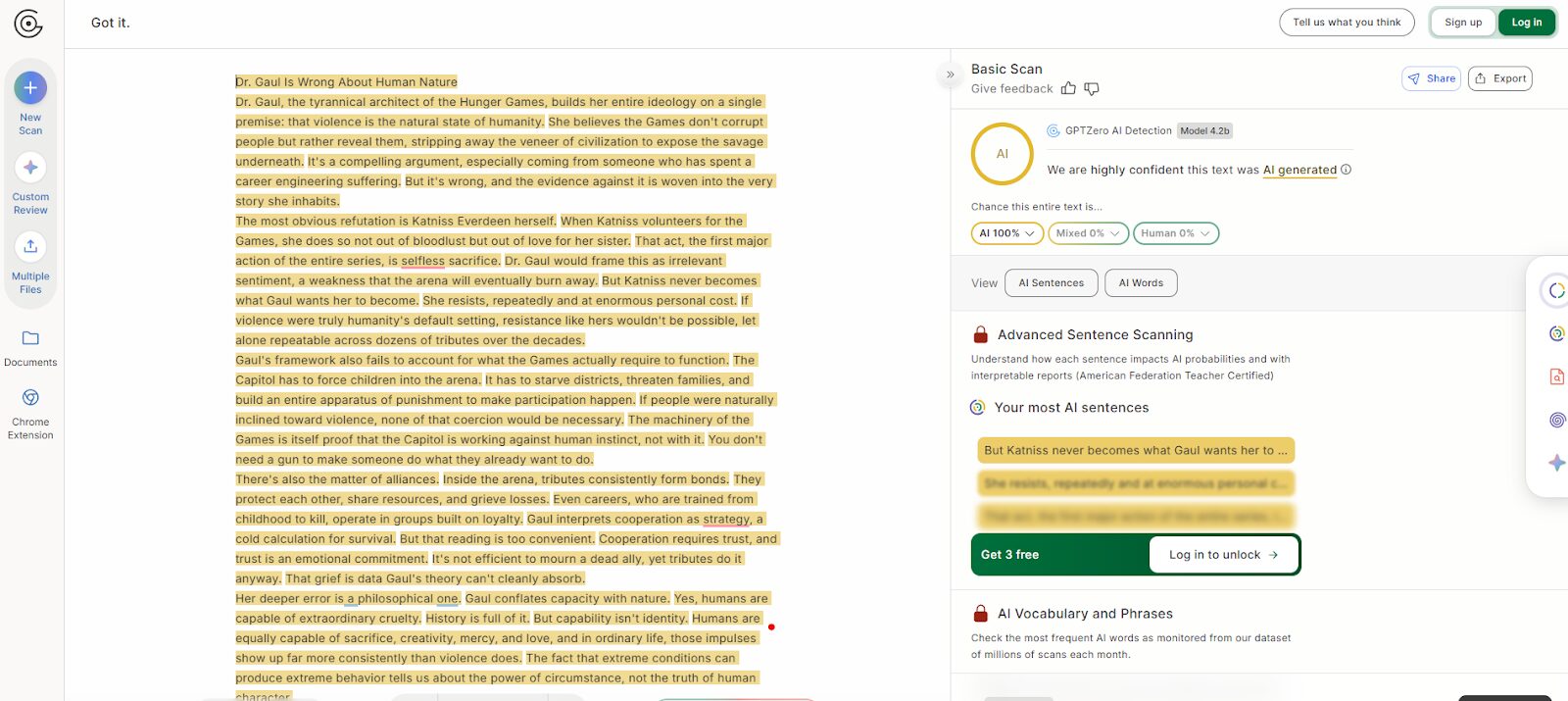Click the Export button
Screen dimensions: 1568x701
tap(1499, 78)
